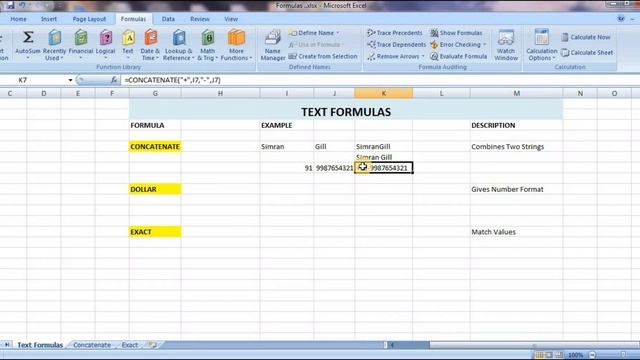Click Create from Selection
This screenshot has height=360, width=640.
click(x=323, y=56)
